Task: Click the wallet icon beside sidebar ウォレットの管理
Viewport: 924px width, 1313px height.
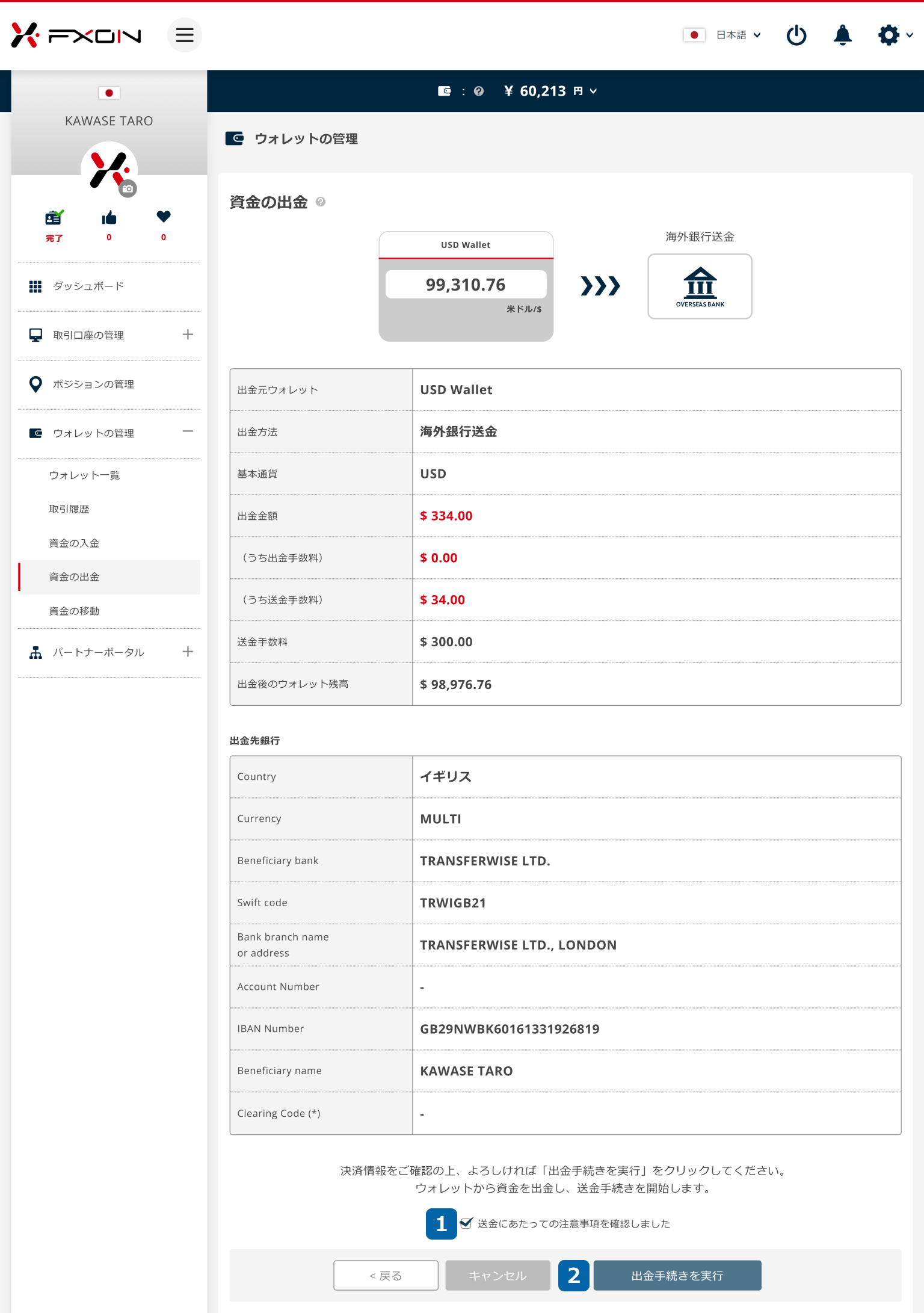Action: 35,433
